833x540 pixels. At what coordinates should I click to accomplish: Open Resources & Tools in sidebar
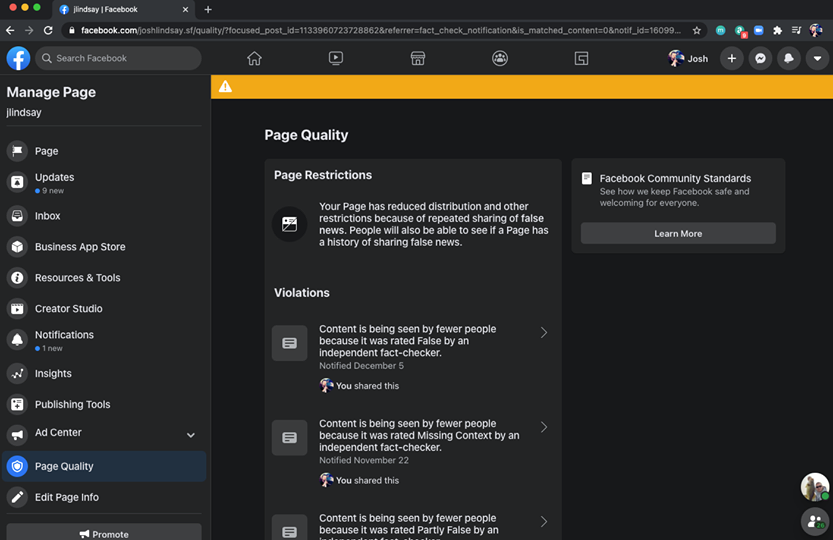104,277
